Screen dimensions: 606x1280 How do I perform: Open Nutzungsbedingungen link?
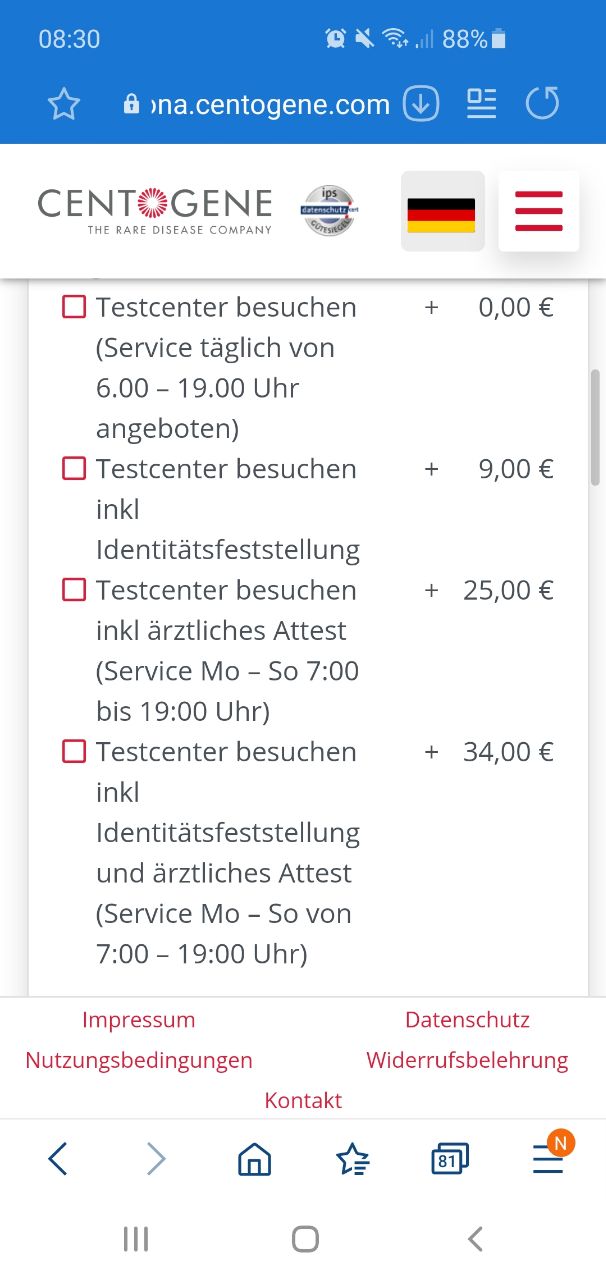coord(139,1060)
